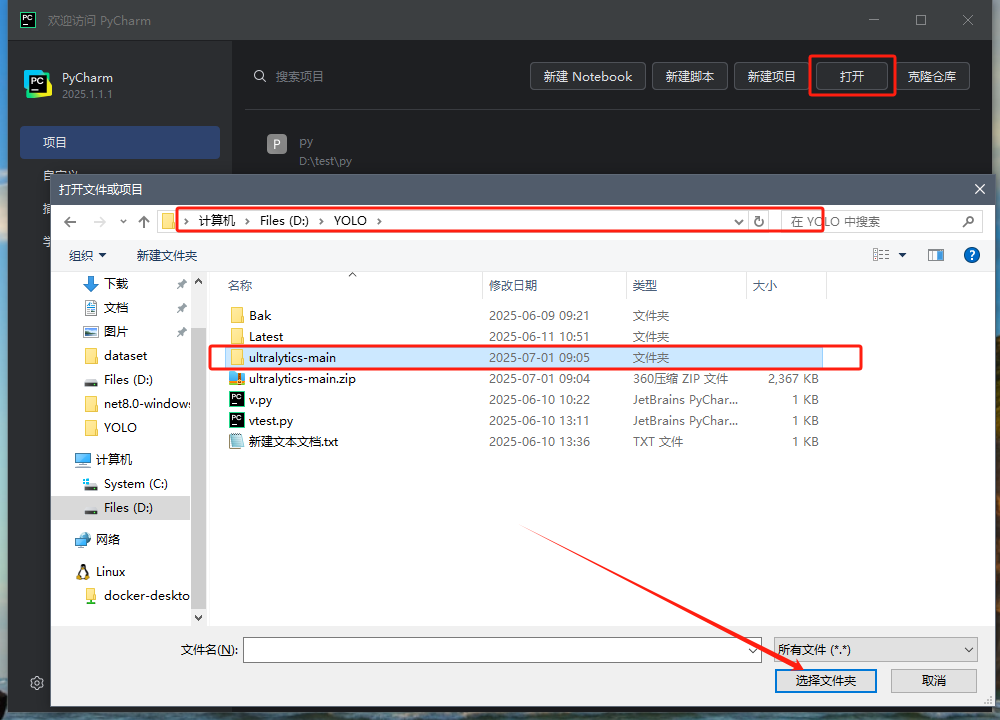This screenshot has width=1000, height=720.
Task: Select net8.0-windows folder in navigation pane
Action: [147, 404]
